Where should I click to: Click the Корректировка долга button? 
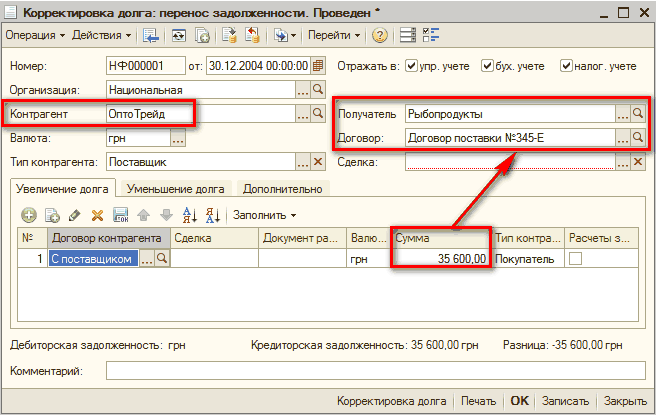coord(392,401)
